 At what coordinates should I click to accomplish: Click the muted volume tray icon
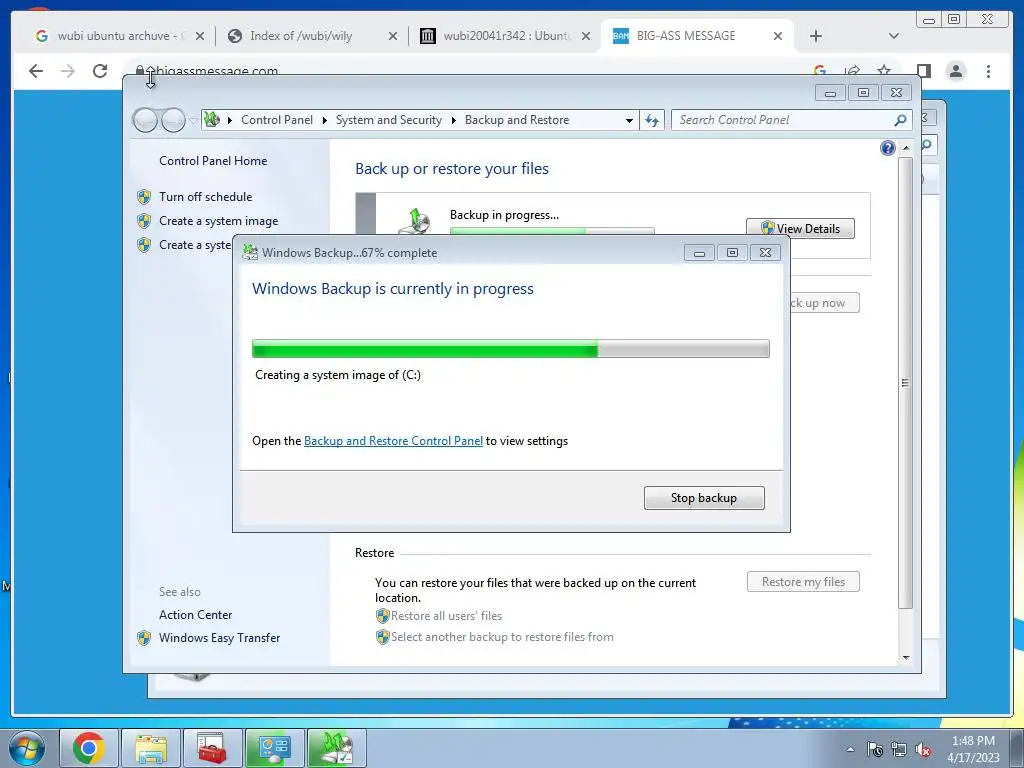923,749
